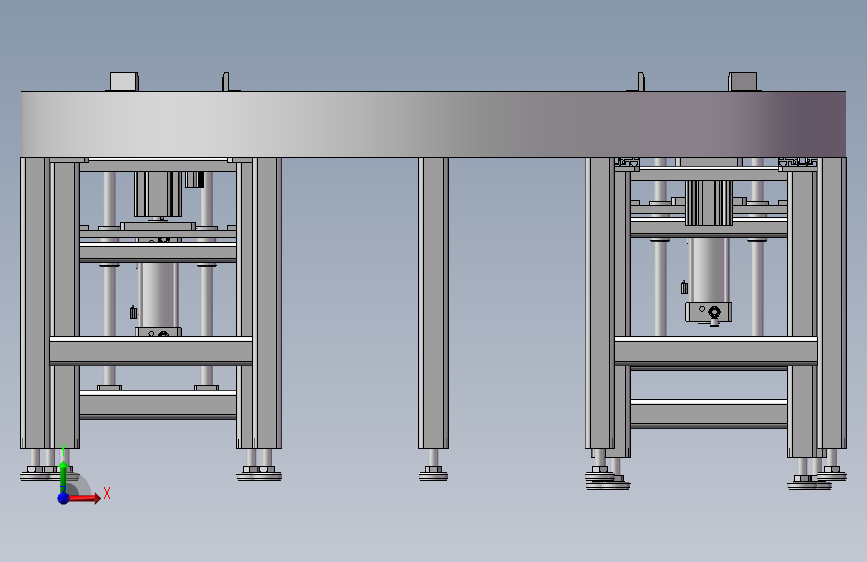The height and width of the screenshot is (562, 867).
Task: Click the red X axis arrow of the triad
Action: click(x=83, y=498)
